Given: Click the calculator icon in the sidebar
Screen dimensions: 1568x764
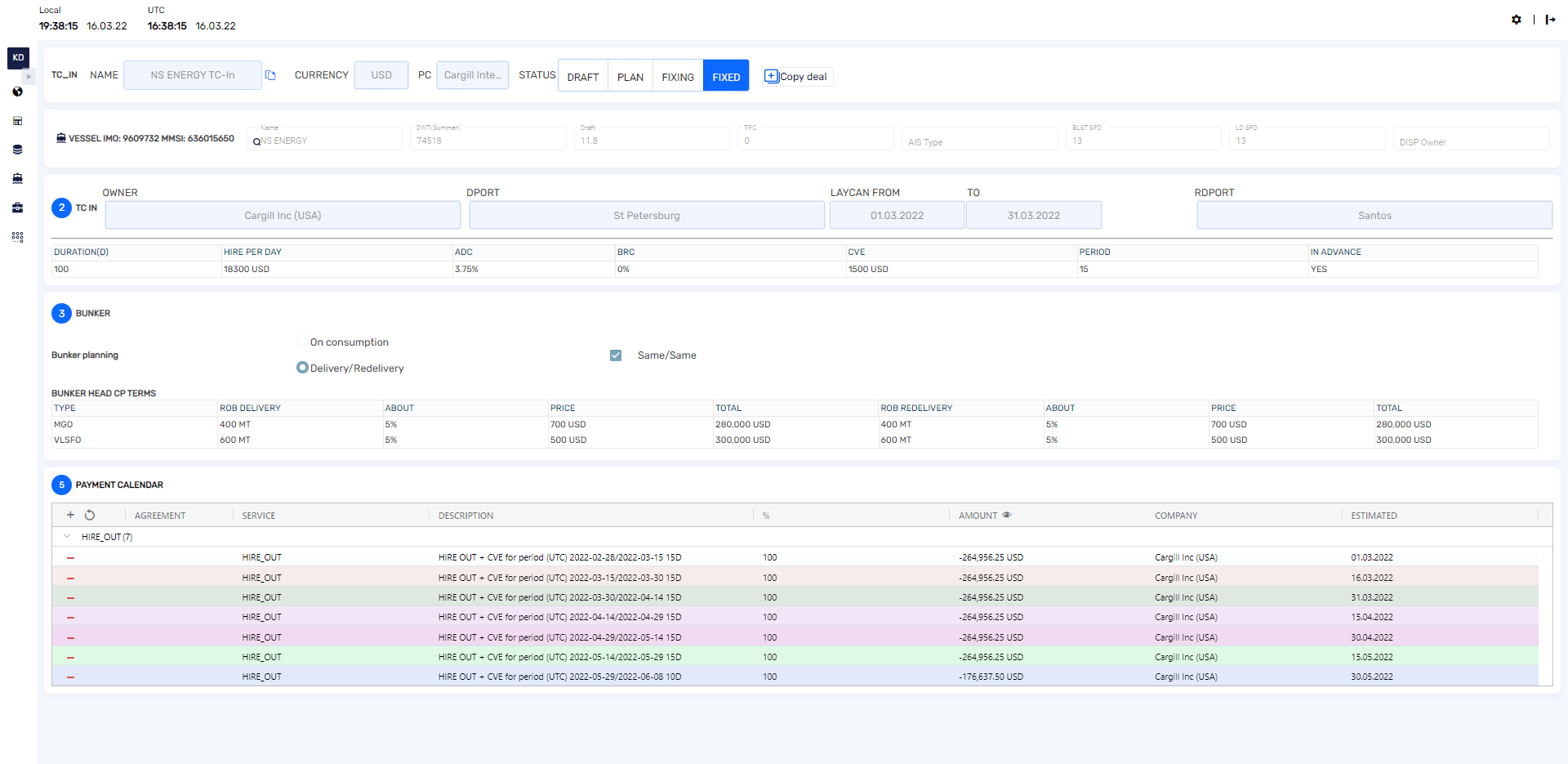Looking at the screenshot, I should tap(17, 121).
